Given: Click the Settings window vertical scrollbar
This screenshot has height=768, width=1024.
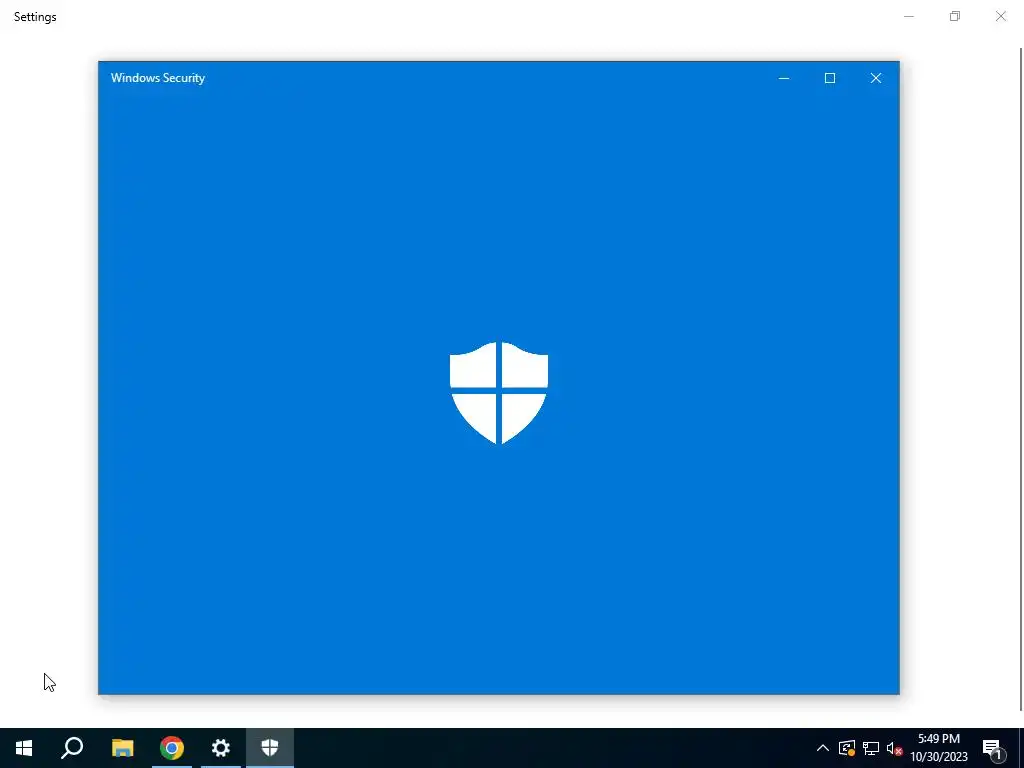Looking at the screenshot, I should [x=1021, y=379].
